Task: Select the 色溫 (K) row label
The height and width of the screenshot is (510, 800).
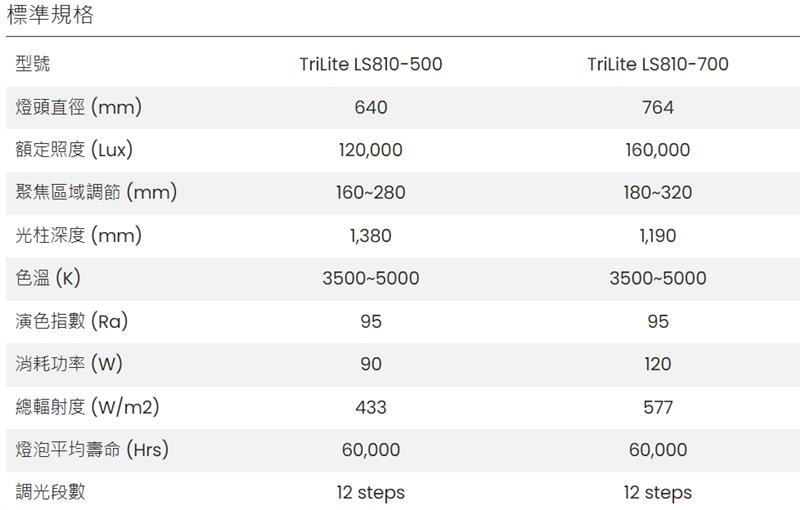Action: pos(48,278)
